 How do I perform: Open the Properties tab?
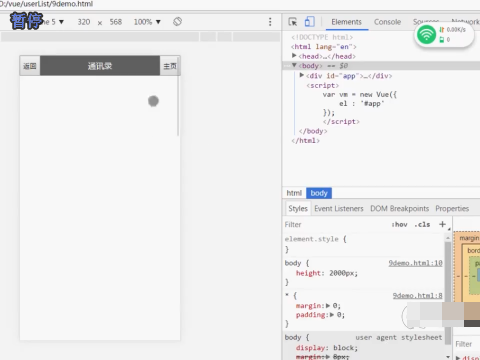tap(452, 209)
